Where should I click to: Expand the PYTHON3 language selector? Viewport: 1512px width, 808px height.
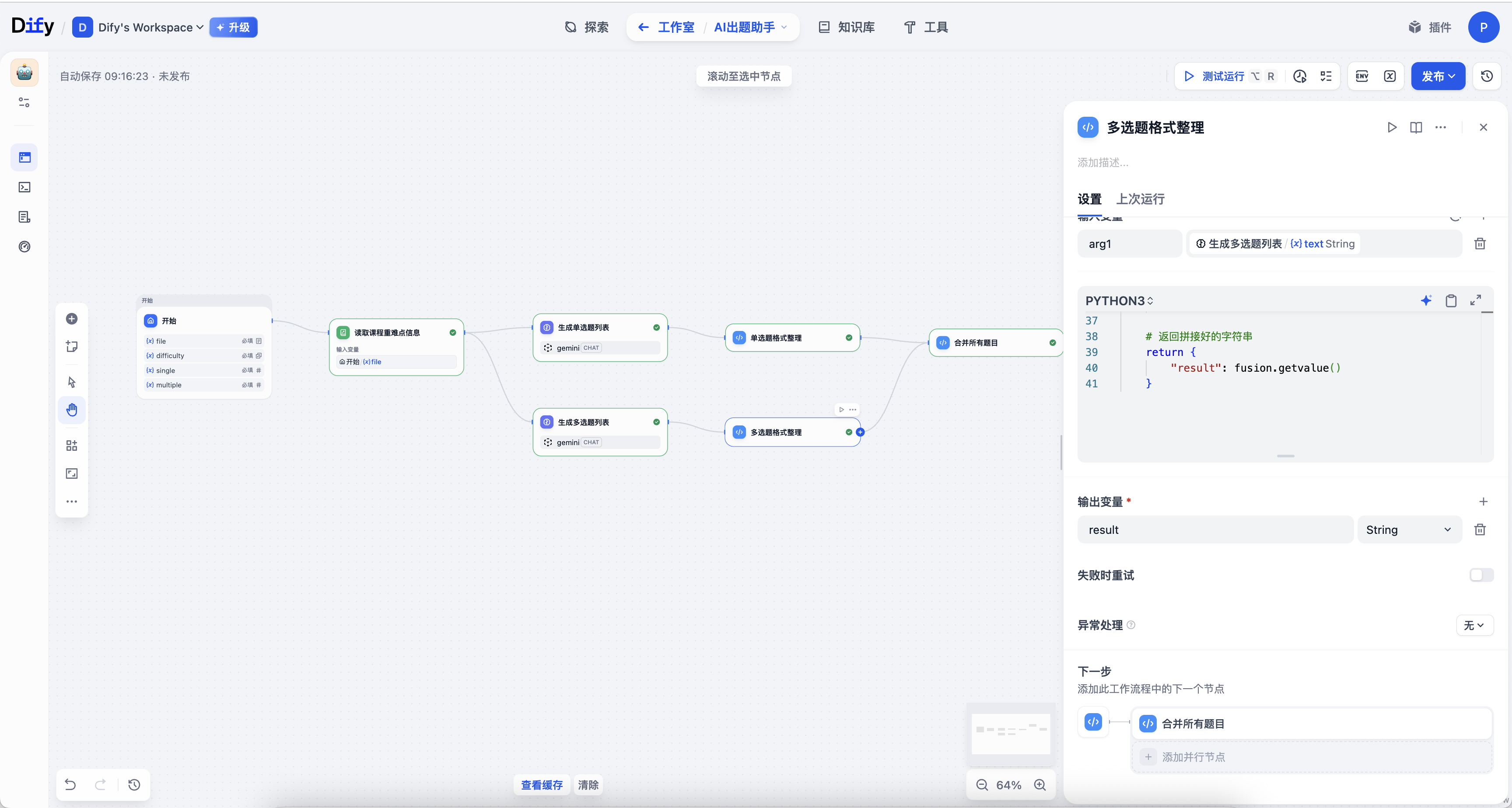[x=1119, y=300]
